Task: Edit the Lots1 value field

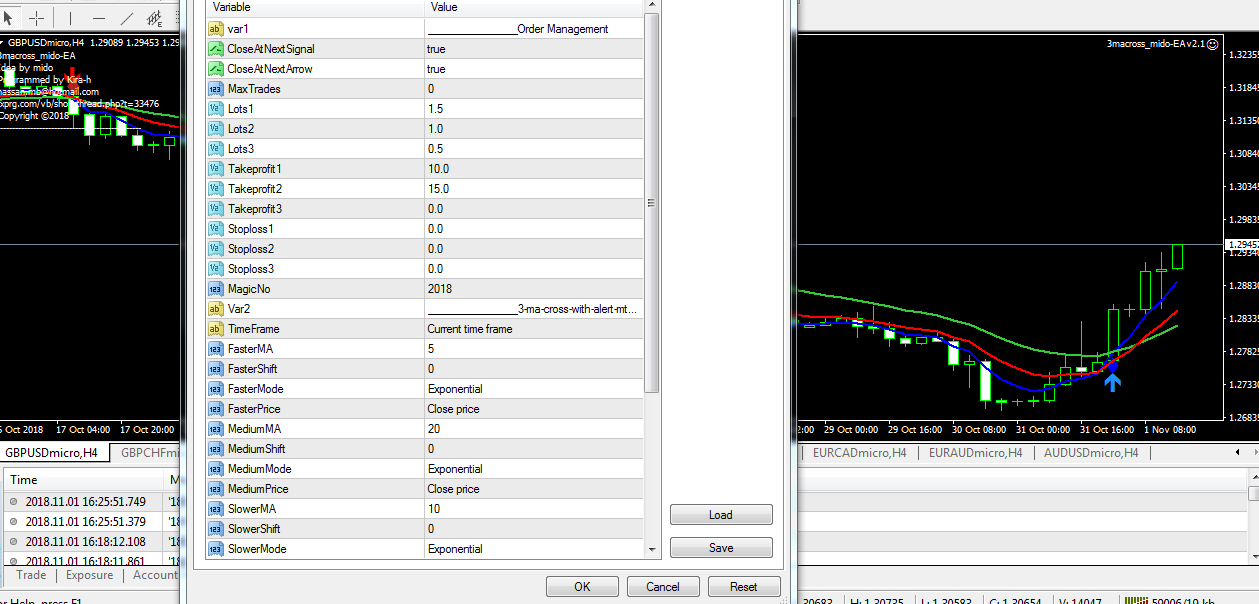Action: pos(534,109)
